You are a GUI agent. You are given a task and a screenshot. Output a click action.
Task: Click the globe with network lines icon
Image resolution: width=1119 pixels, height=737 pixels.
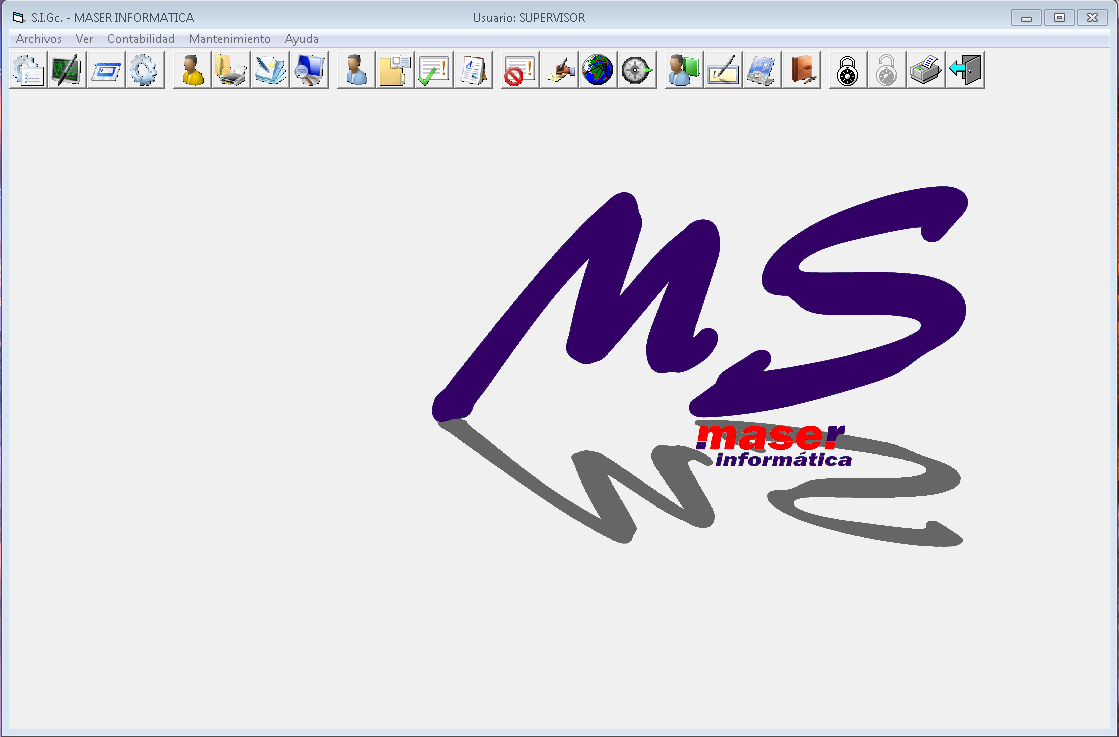(x=598, y=70)
